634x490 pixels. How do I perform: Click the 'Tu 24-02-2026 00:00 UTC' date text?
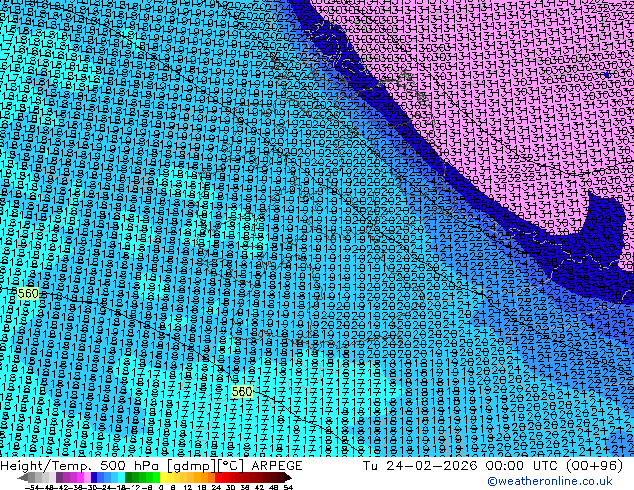click(x=461, y=466)
